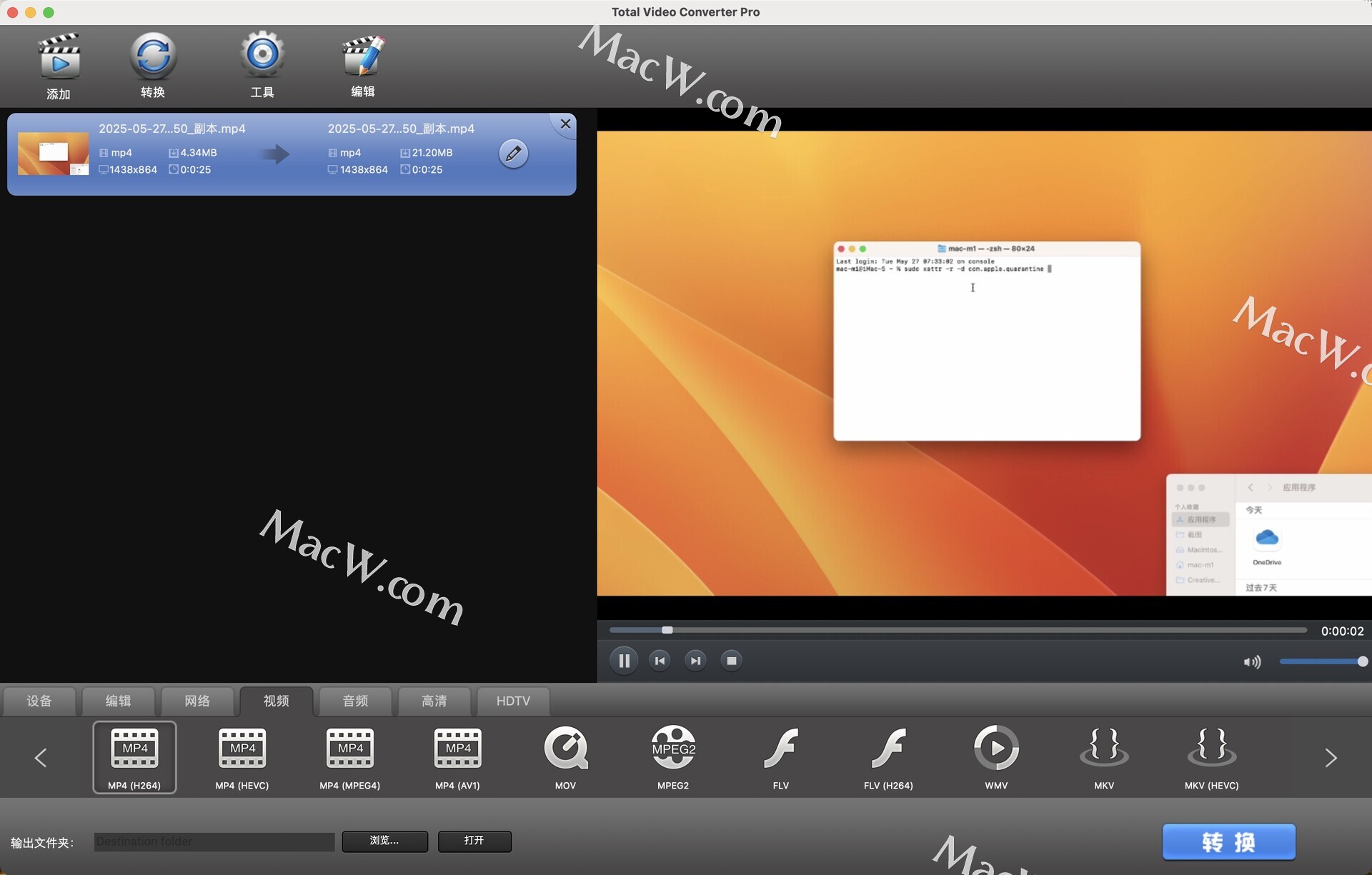Image resolution: width=1372 pixels, height=875 pixels.
Task: Choose the MP4 (H264) format icon
Action: pos(134,757)
